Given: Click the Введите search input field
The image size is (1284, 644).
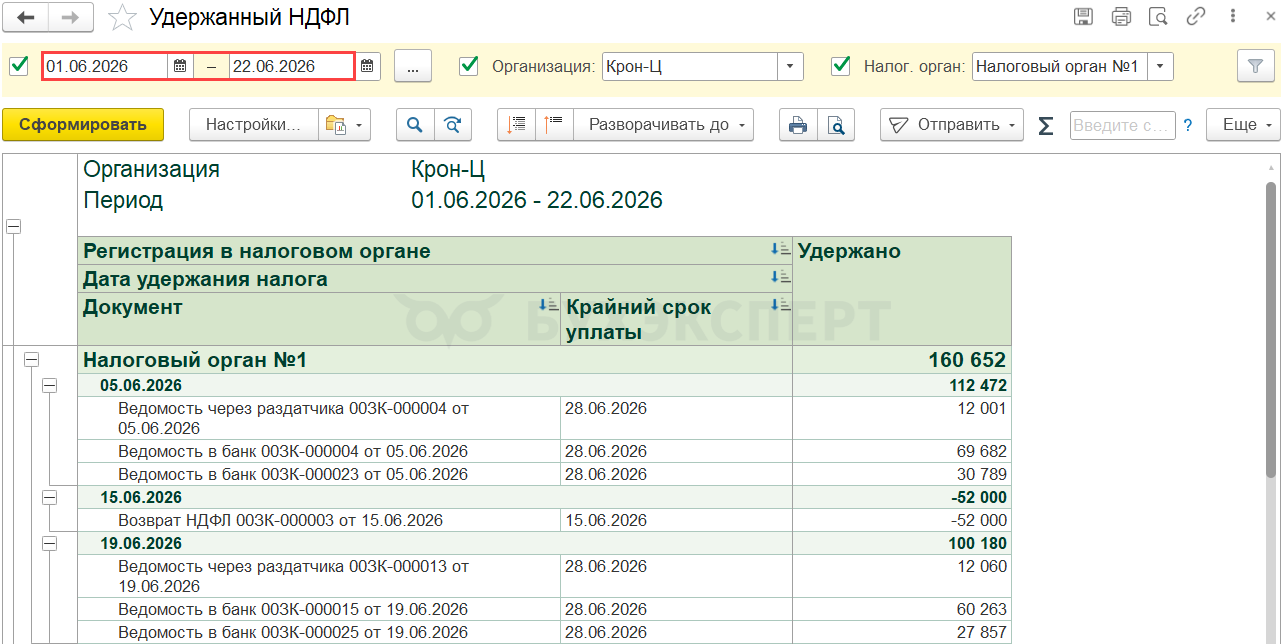Looking at the screenshot, I should click(1122, 125).
